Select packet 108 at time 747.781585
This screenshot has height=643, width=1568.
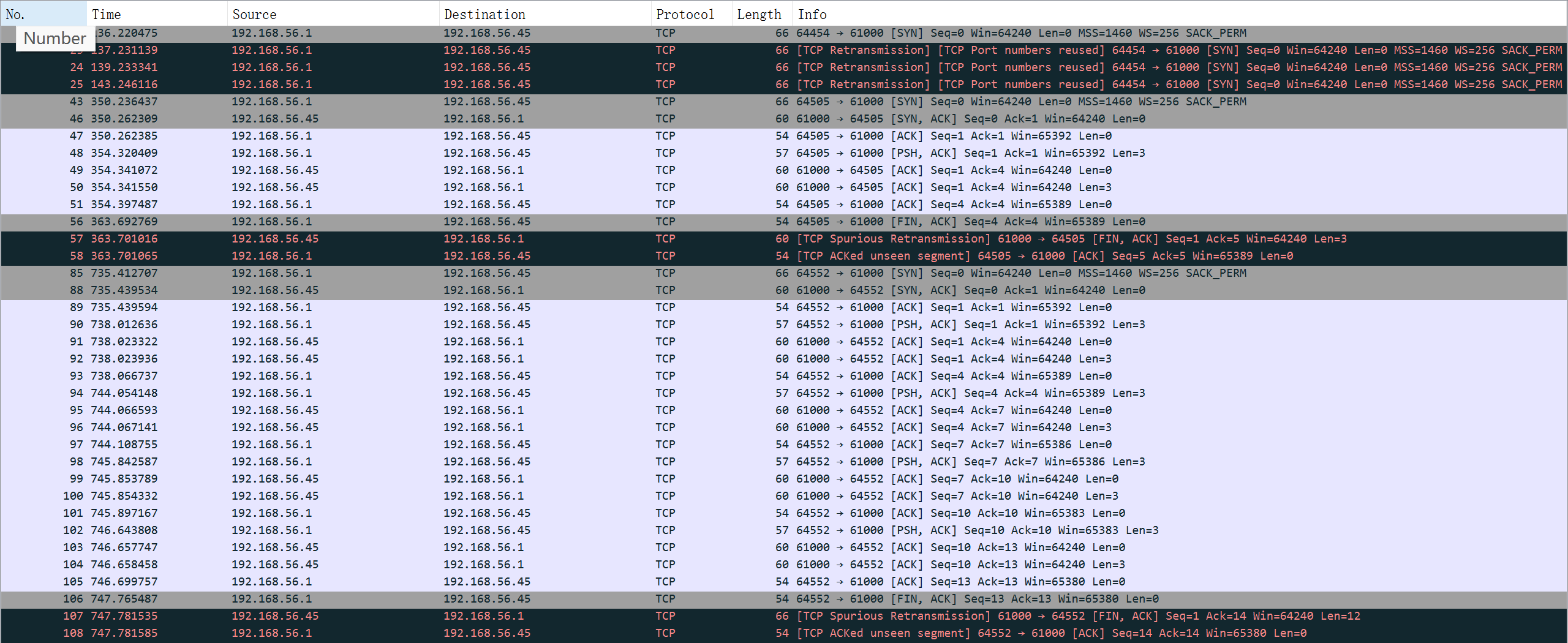(x=784, y=633)
